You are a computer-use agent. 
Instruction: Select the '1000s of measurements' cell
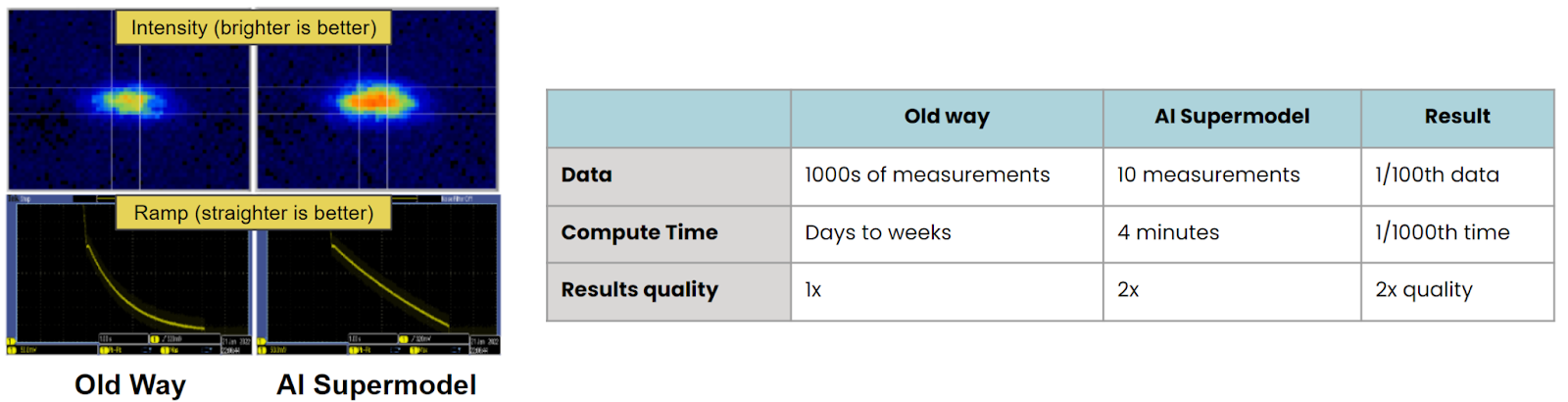tap(947, 176)
